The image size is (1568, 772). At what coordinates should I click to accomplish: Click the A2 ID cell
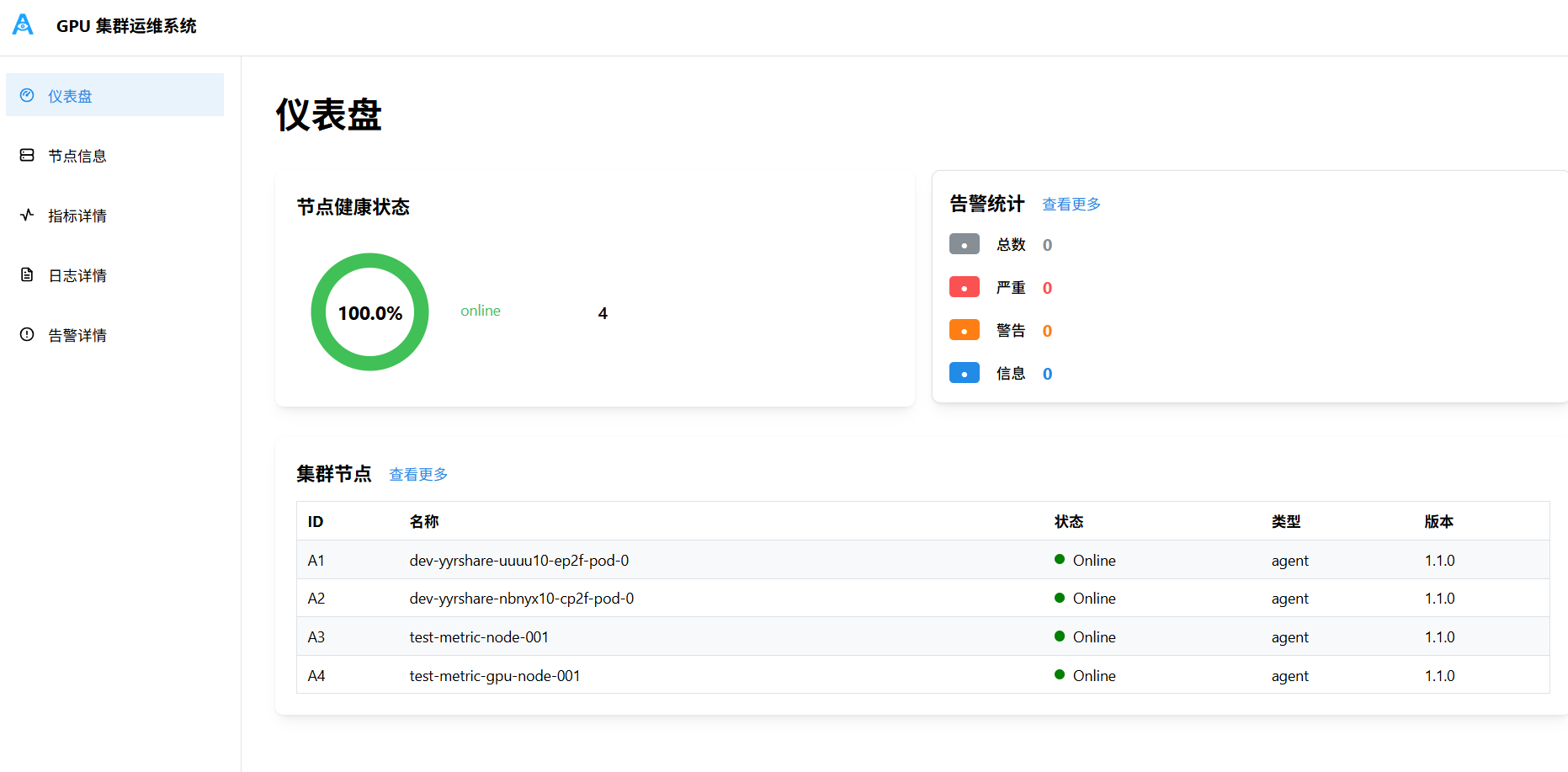[x=316, y=599]
